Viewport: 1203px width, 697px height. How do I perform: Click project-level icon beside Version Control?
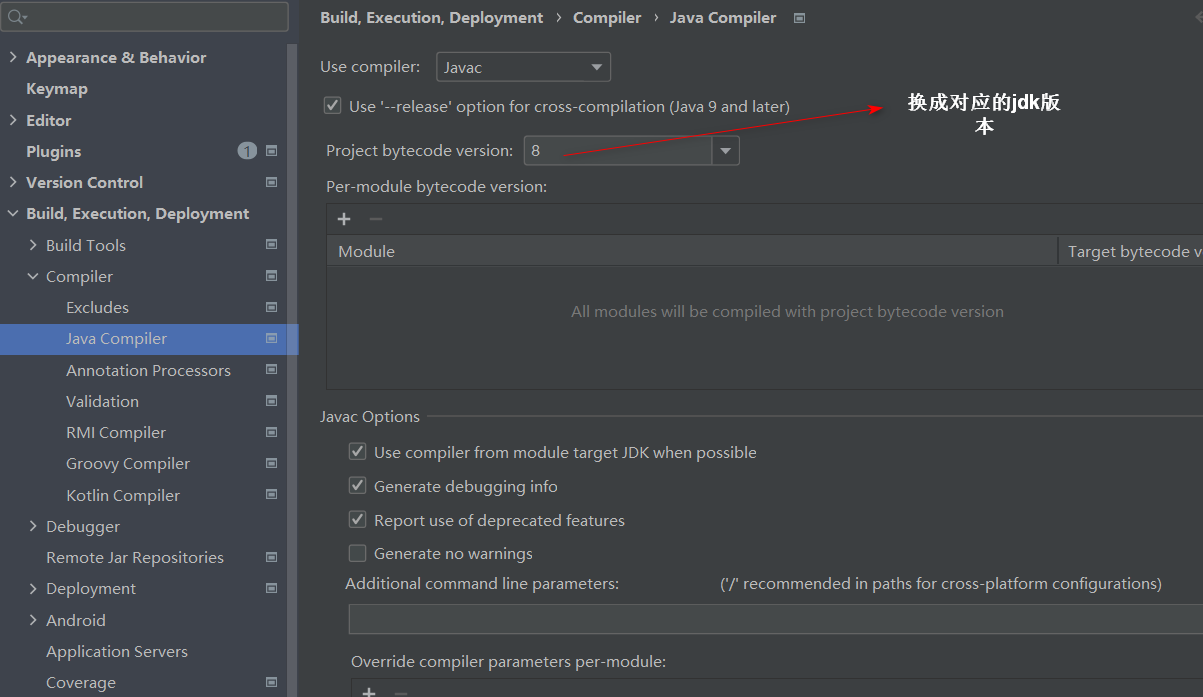coord(271,183)
